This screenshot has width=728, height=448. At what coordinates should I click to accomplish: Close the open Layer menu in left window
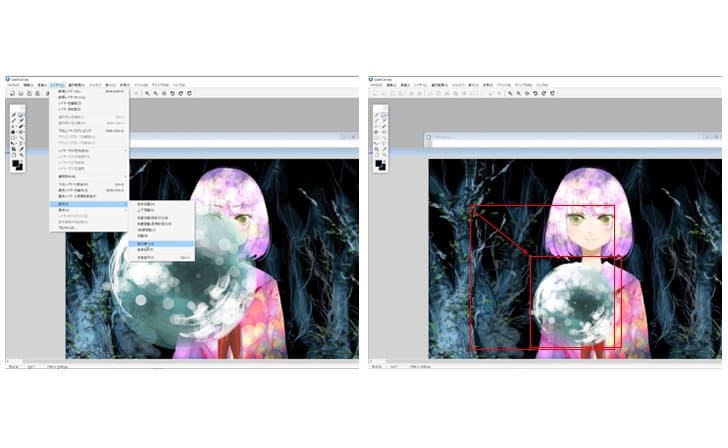click(x=57, y=85)
